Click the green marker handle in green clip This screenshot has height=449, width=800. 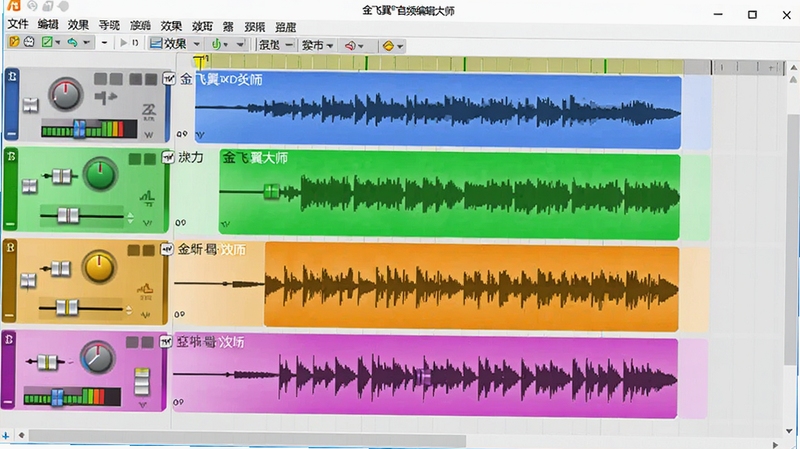[271, 192]
